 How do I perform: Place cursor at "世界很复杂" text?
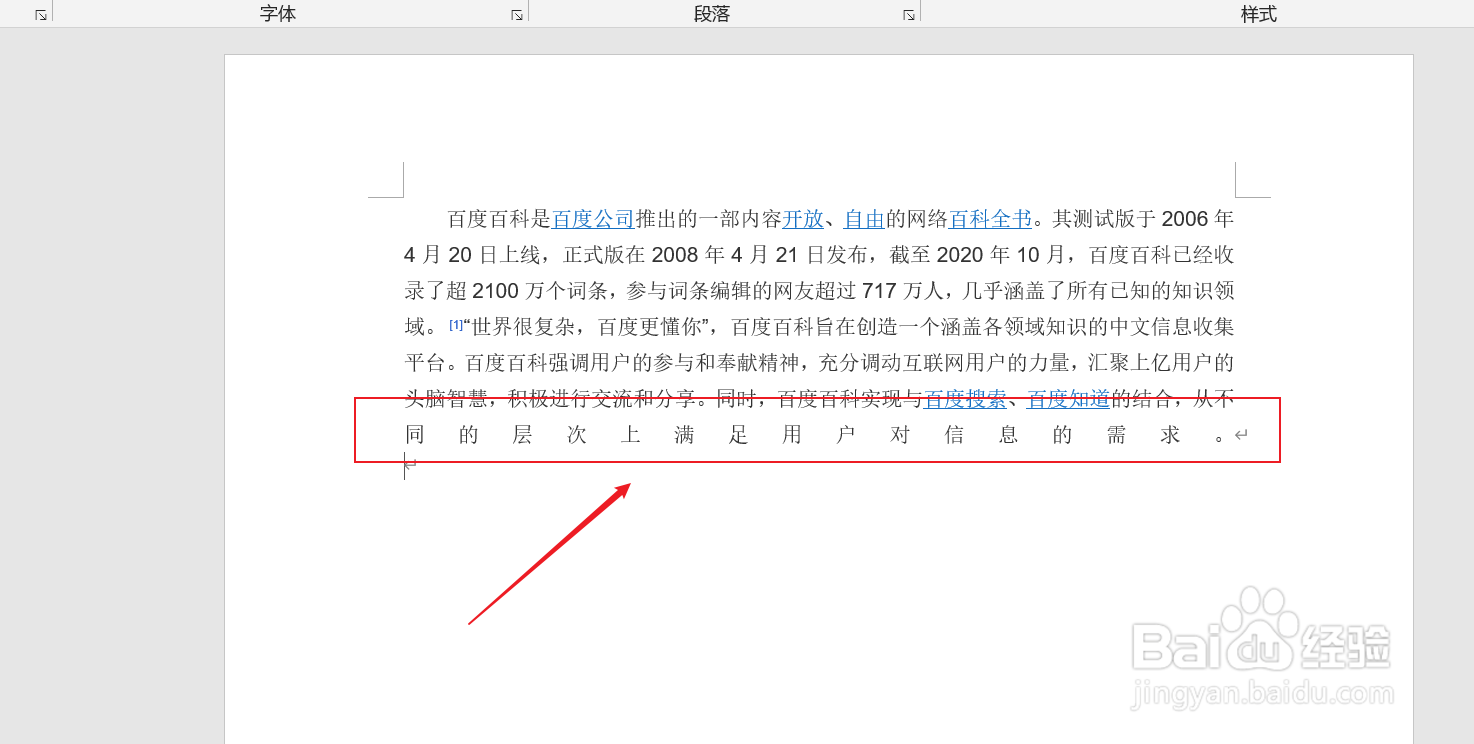pos(522,327)
